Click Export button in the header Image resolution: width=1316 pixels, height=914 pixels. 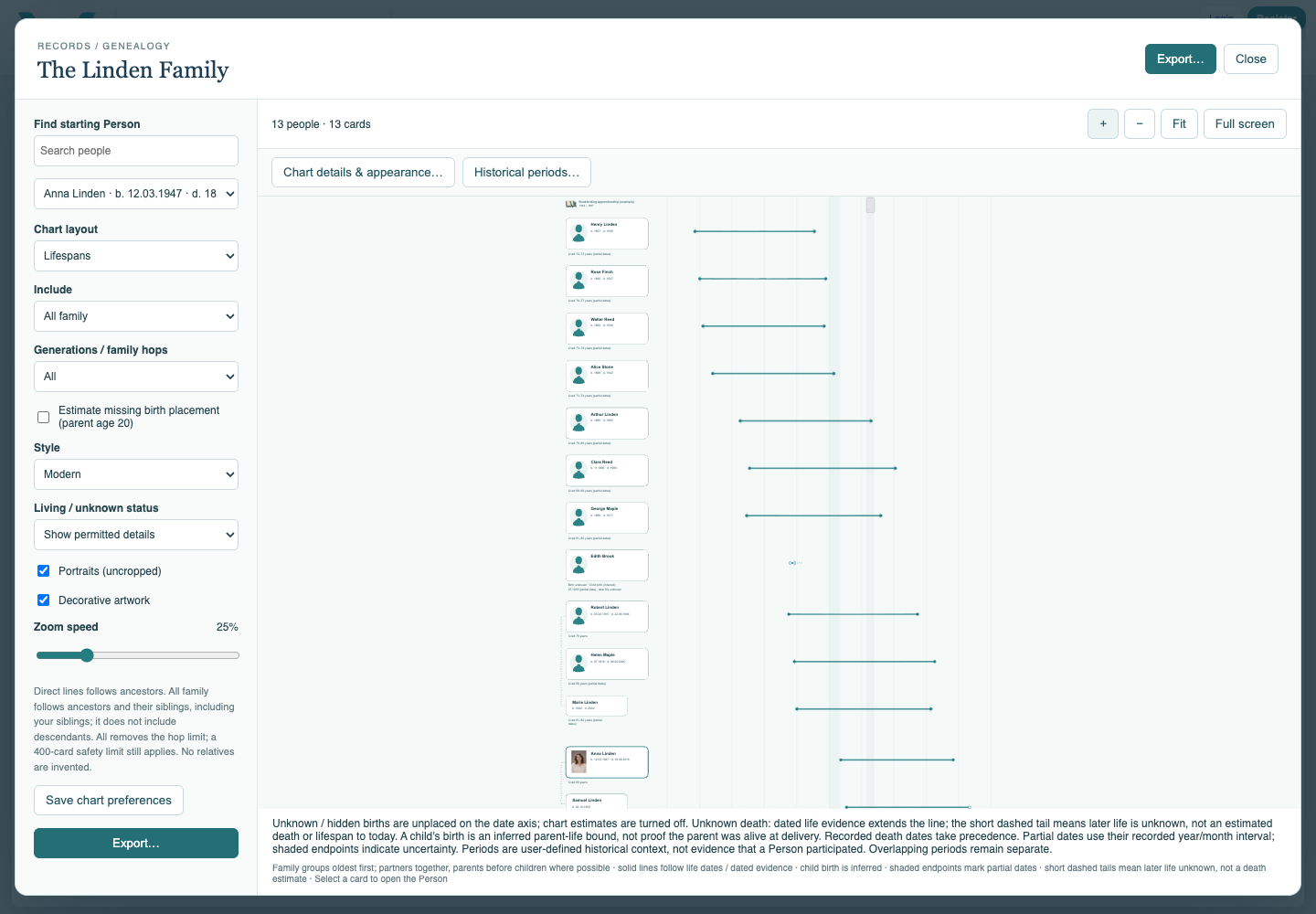[x=1181, y=58]
